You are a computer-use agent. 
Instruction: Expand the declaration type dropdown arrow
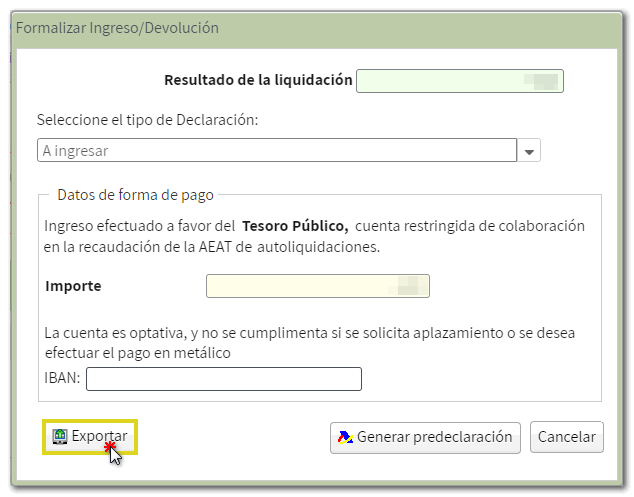click(530, 151)
